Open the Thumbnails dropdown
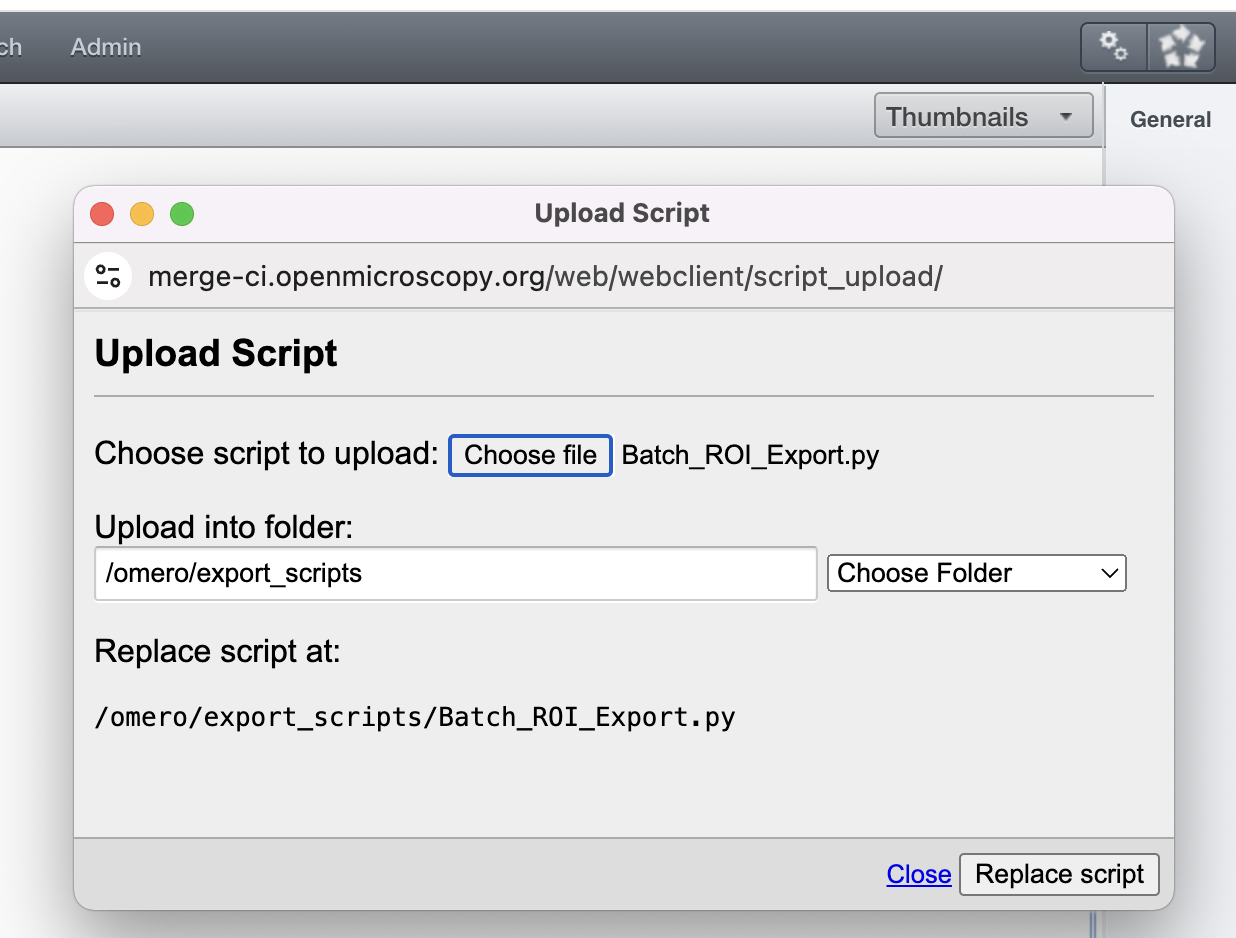This screenshot has width=1236, height=938. 962,115
